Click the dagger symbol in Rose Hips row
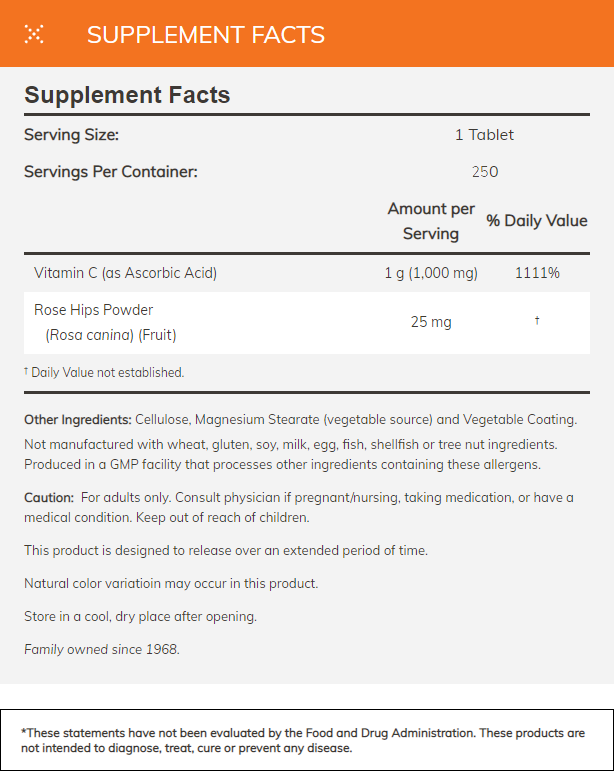The height and width of the screenshot is (771, 614). coord(537,321)
